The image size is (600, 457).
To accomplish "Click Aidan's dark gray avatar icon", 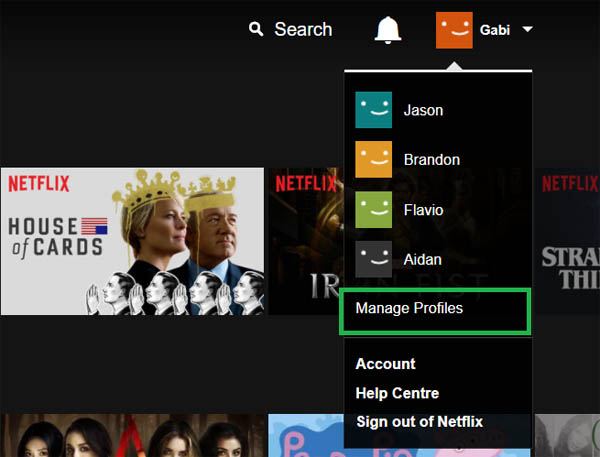I will click(x=373, y=259).
